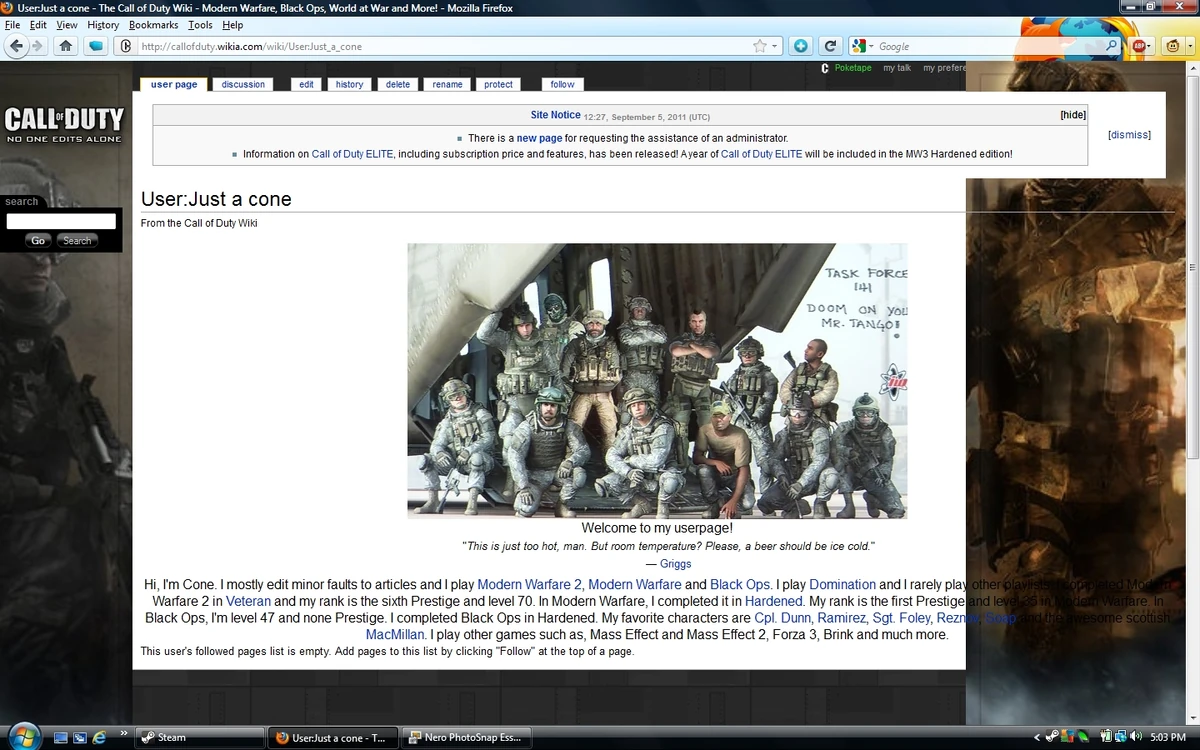Viewport: 1200px width, 750px height.
Task: Click Show Desktop in quick launch
Action: click(62, 738)
